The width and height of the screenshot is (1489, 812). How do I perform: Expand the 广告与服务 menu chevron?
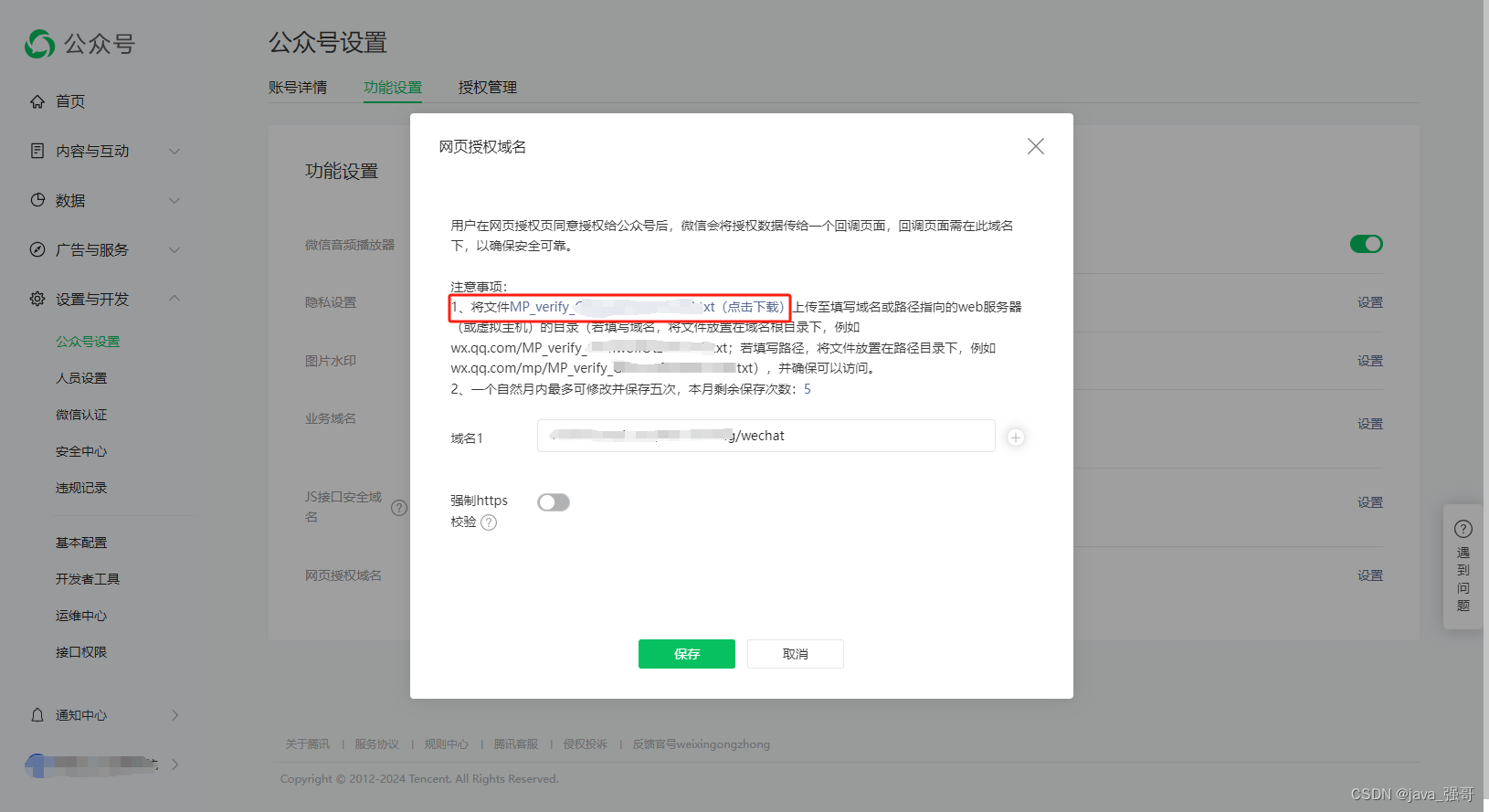[174, 249]
